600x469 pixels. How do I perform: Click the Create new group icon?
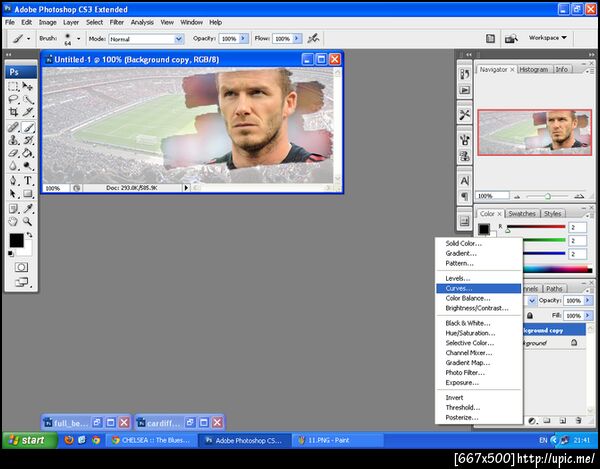[x=547, y=420]
